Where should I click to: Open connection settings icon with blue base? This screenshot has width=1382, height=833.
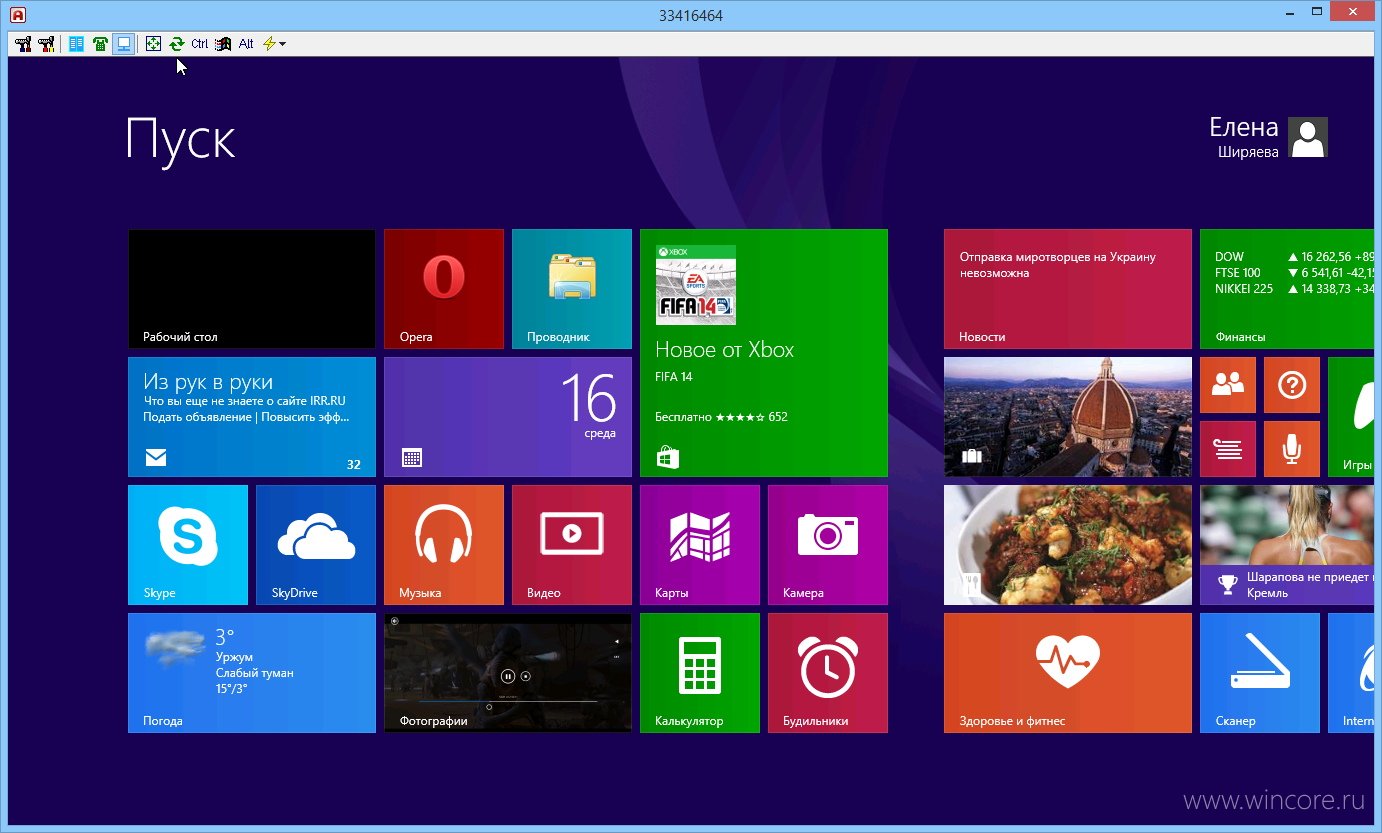pos(23,44)
